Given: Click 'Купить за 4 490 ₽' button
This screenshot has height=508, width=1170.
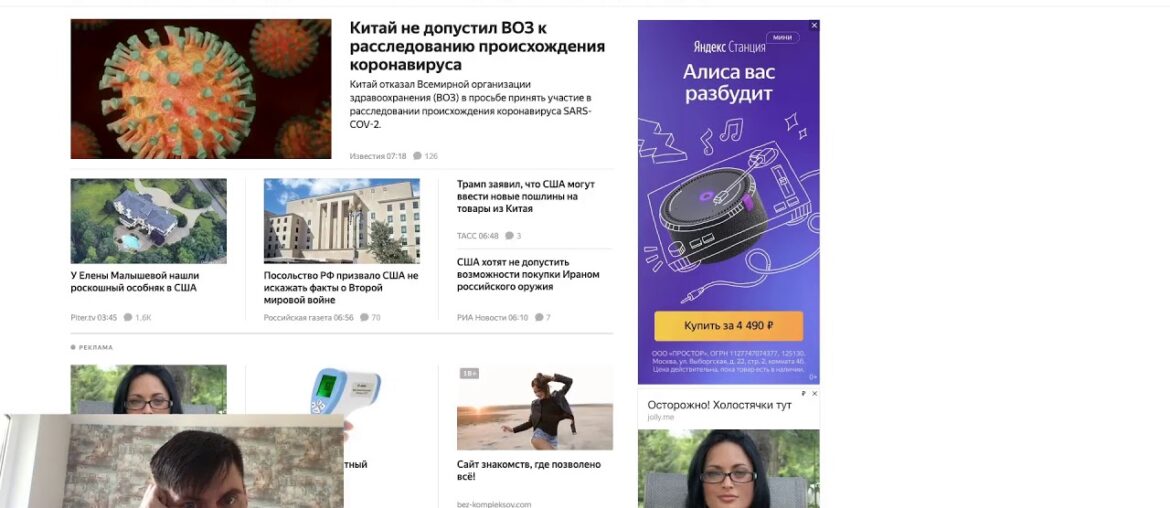Looking at the screenshot, I should pyautogui.click(x=728, y=326).
